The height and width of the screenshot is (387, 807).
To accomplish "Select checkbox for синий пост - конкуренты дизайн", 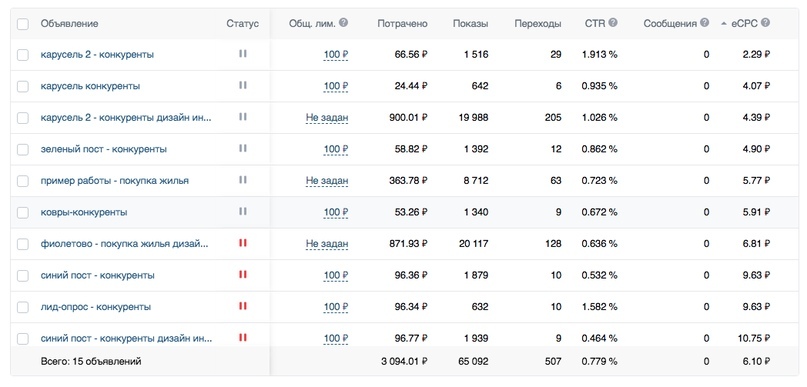I will coord(23,339).
